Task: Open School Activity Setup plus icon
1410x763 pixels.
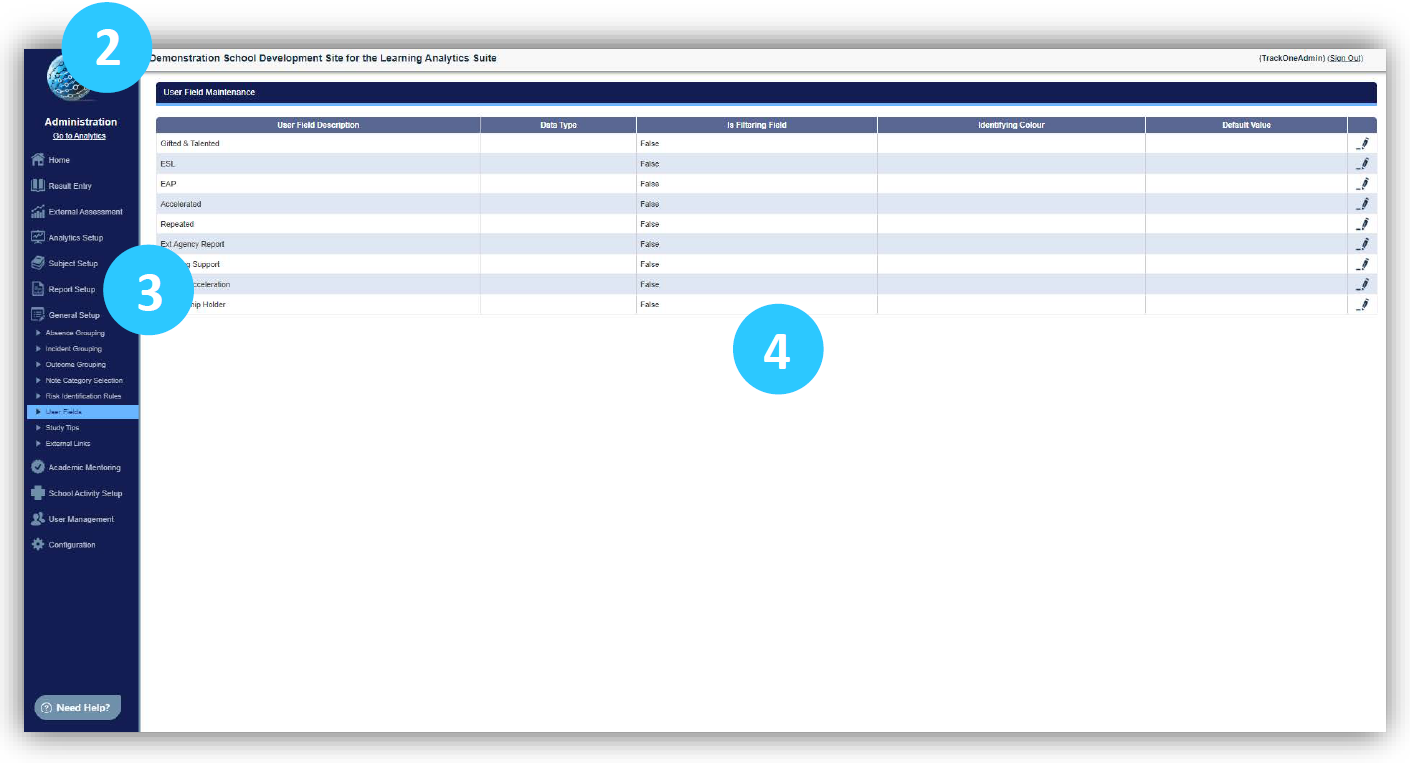Action: click(38, 493)
